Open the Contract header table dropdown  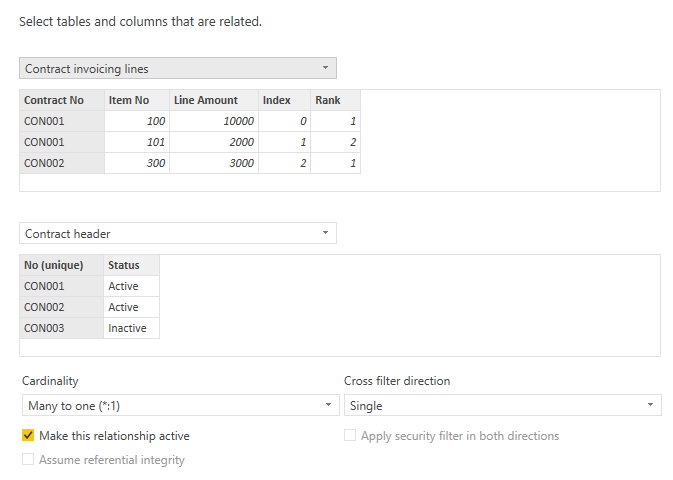(x=178, y=233)
